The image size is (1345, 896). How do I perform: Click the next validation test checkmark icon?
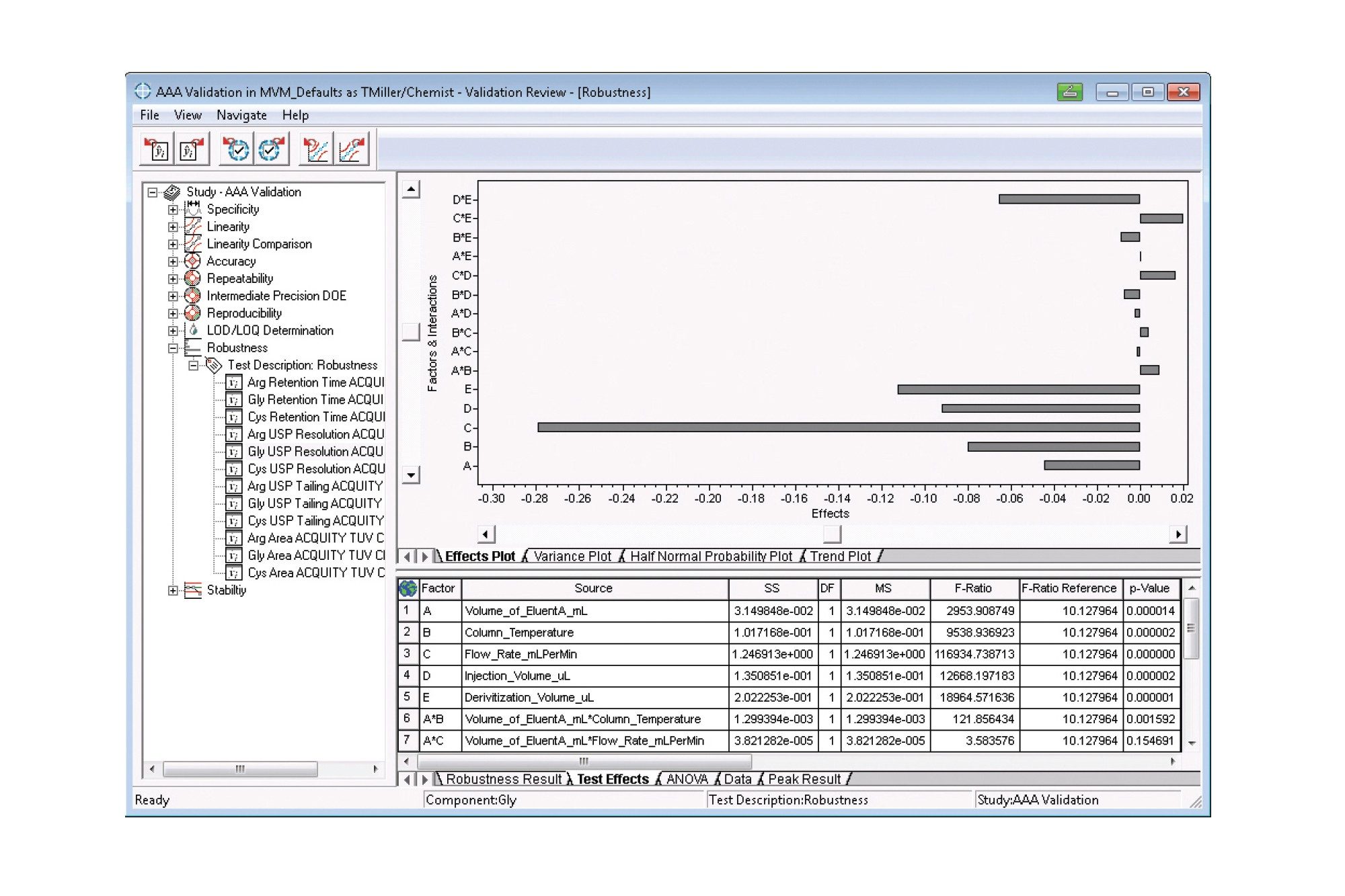coord(271,149)
